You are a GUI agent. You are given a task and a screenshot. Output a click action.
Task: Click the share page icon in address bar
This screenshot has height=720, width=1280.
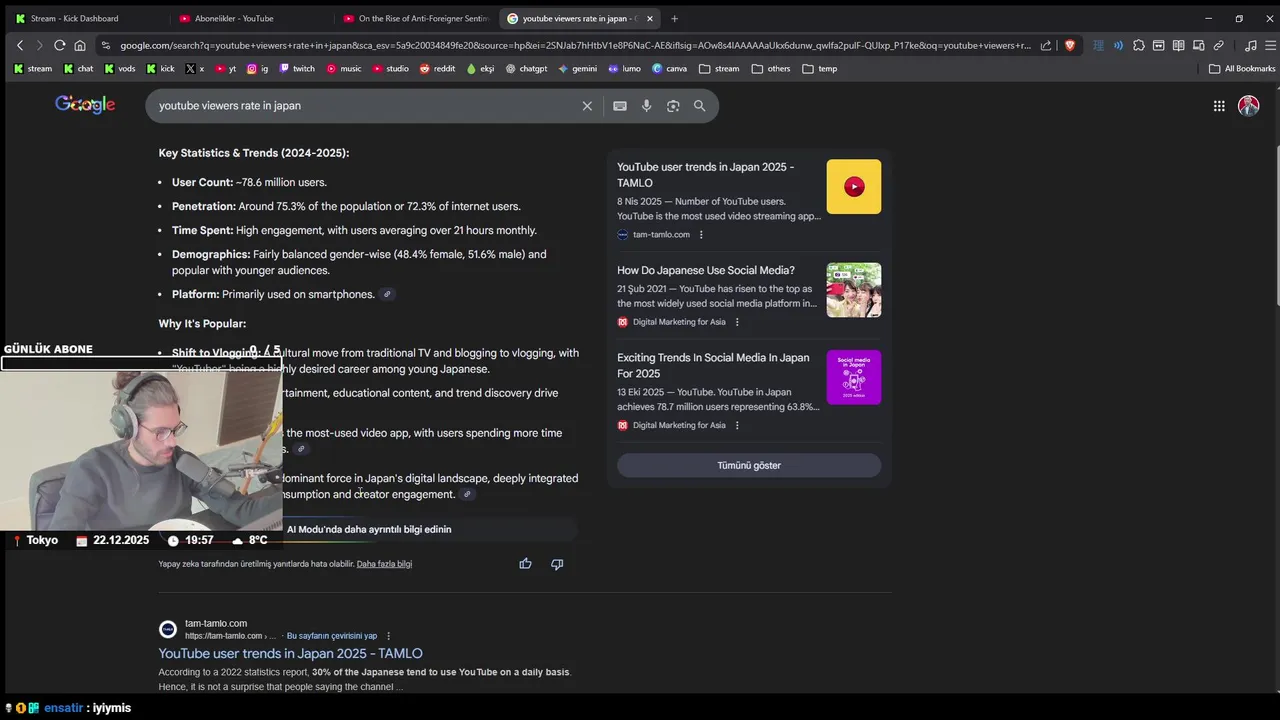click(1046, 45)
